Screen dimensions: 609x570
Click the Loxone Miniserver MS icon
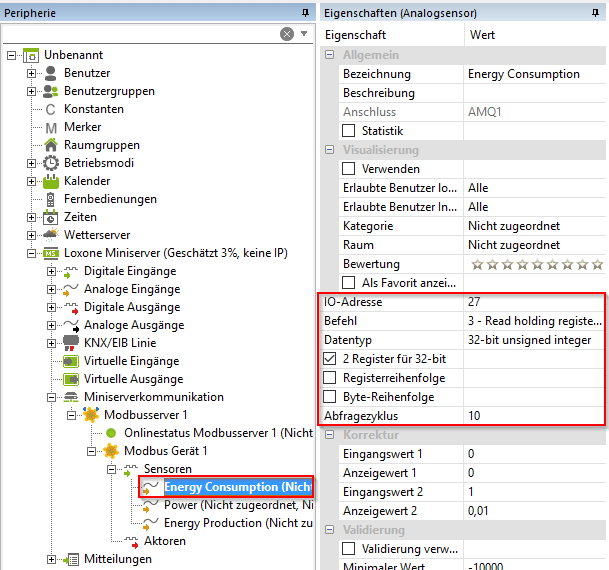click(50, 253)
